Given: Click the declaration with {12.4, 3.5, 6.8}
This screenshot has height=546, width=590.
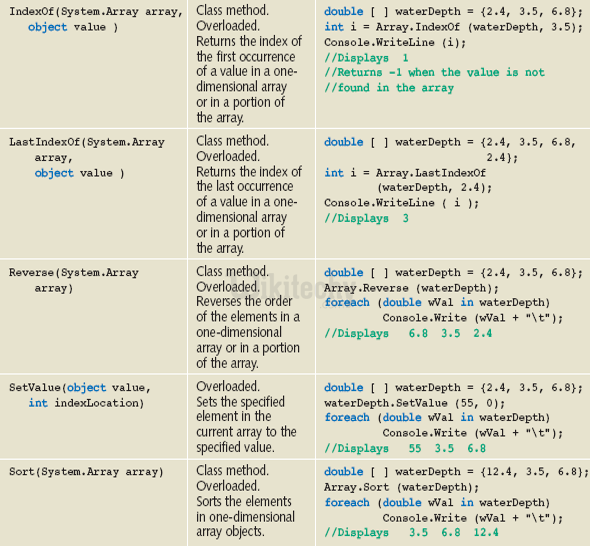Looking at the screenshot, I should [456, 472].
